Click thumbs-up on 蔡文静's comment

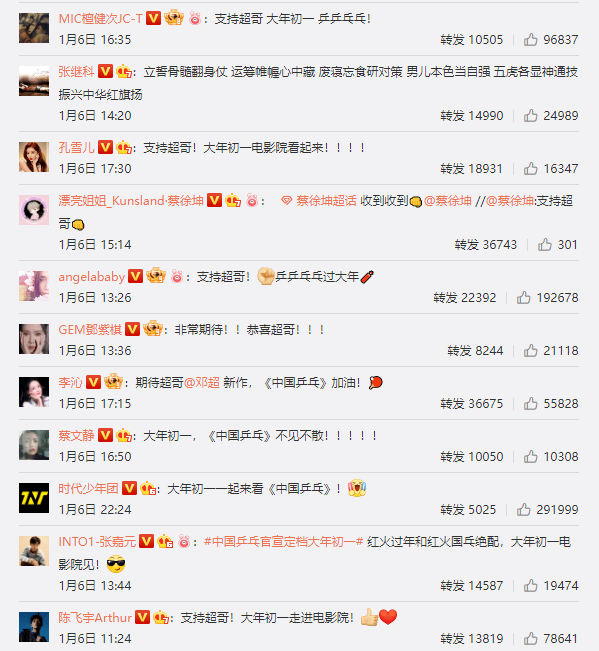pyautogui.click(x=531, y=456)
